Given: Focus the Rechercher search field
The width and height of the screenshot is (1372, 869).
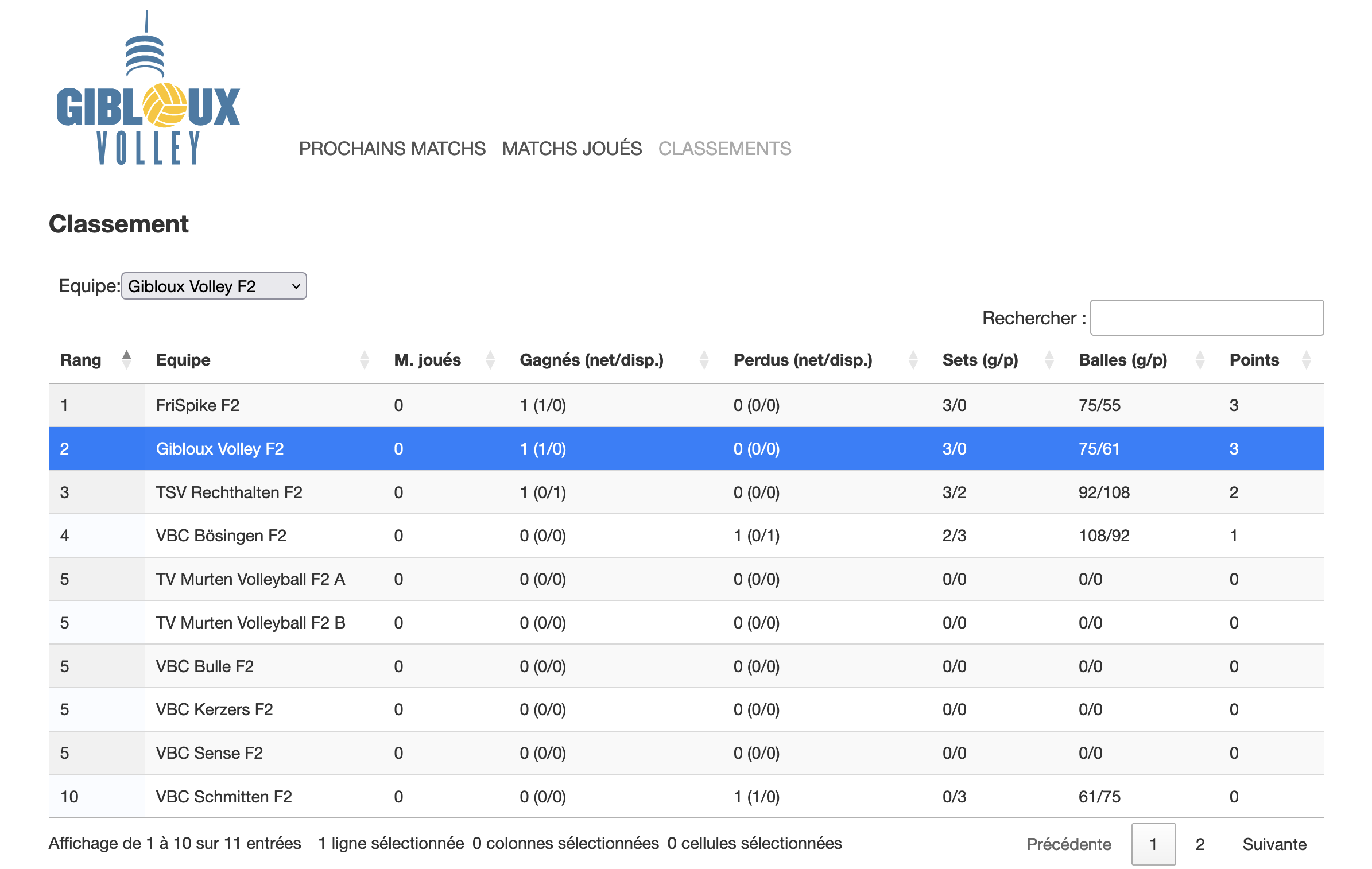Looking at the screenshot, I should click(1207, 317).
